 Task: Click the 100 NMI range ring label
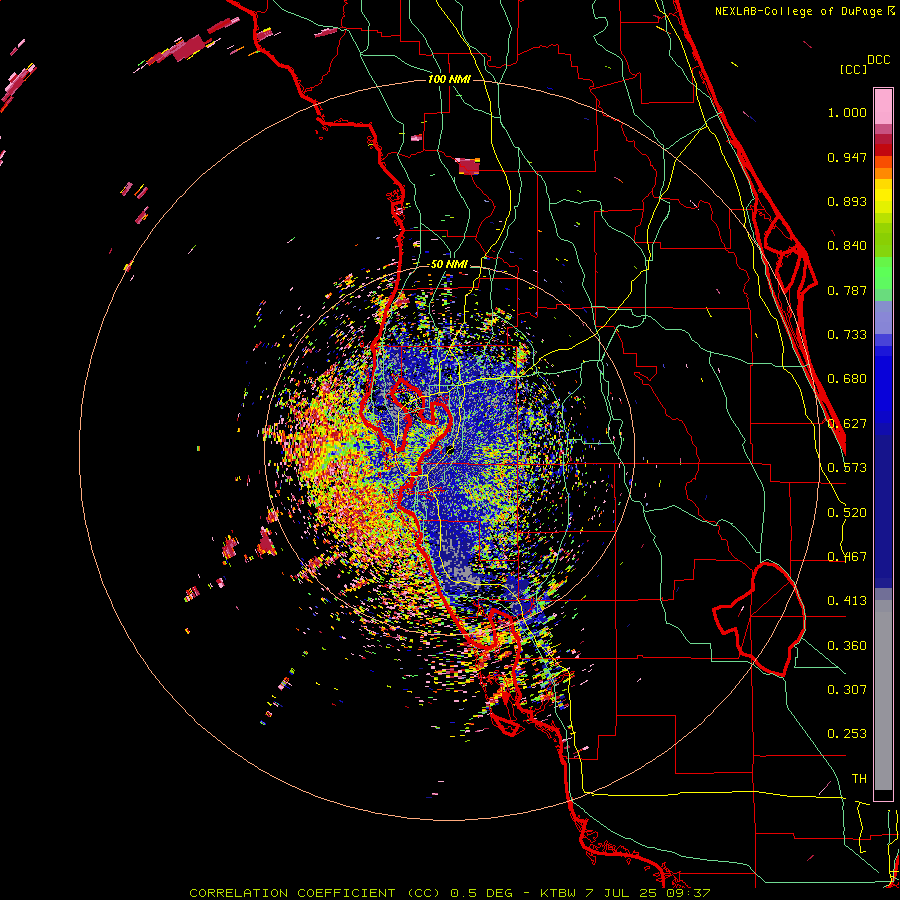click(x=449, y=79)
